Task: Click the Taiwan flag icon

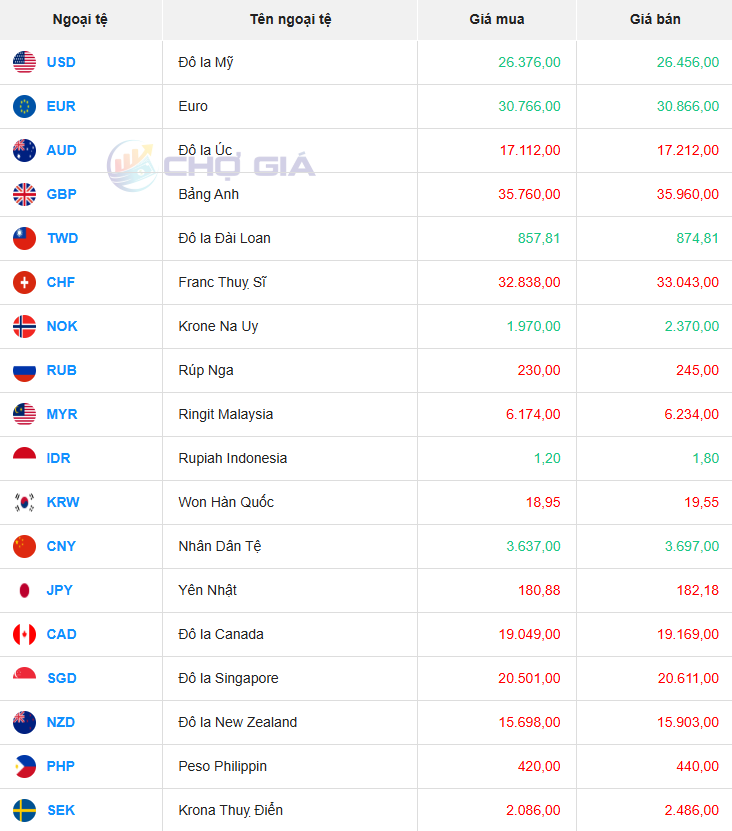Action: tap(24, 238)
